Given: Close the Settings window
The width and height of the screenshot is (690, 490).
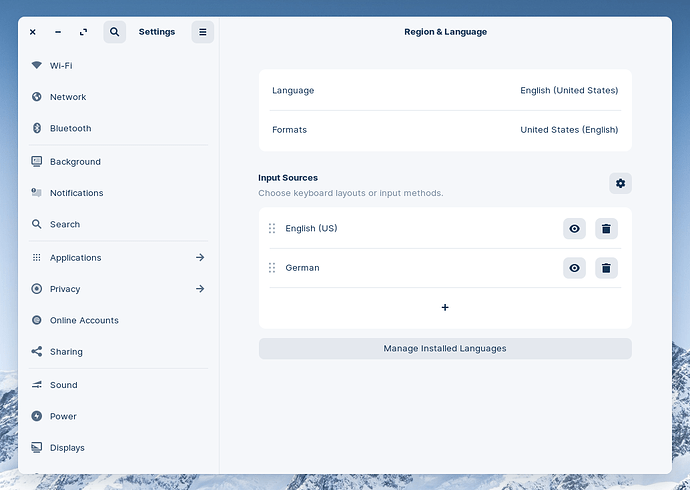Looking at the screenshot, I should click(33, 32).
